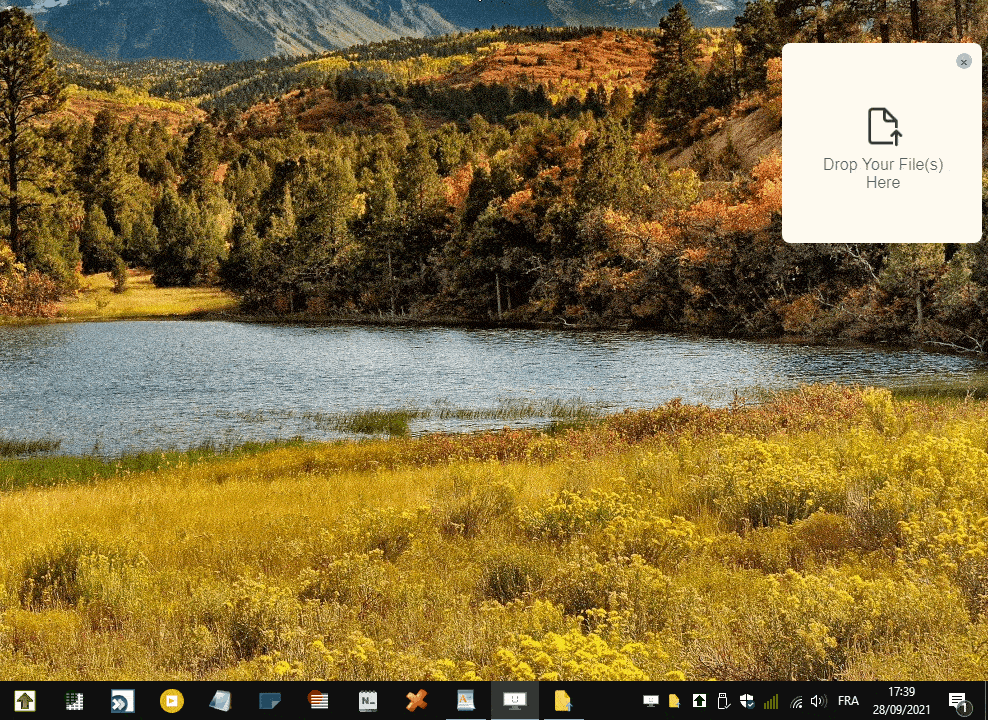Image resolution: width=988 pixels, height=720 pixels.
Task: Open safely remove USB hardware tray icon
Action: pos(723,700)
